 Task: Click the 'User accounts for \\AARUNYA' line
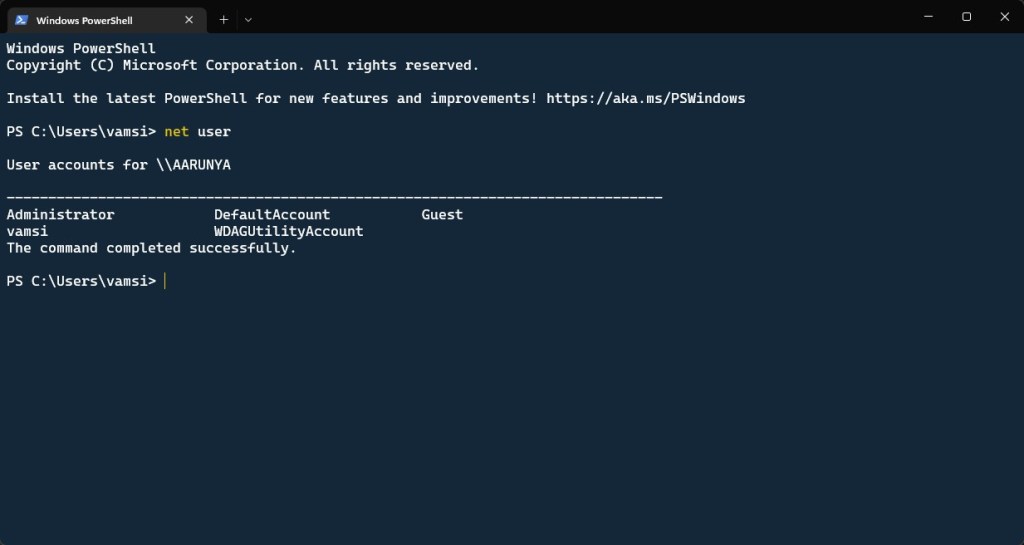118,164
